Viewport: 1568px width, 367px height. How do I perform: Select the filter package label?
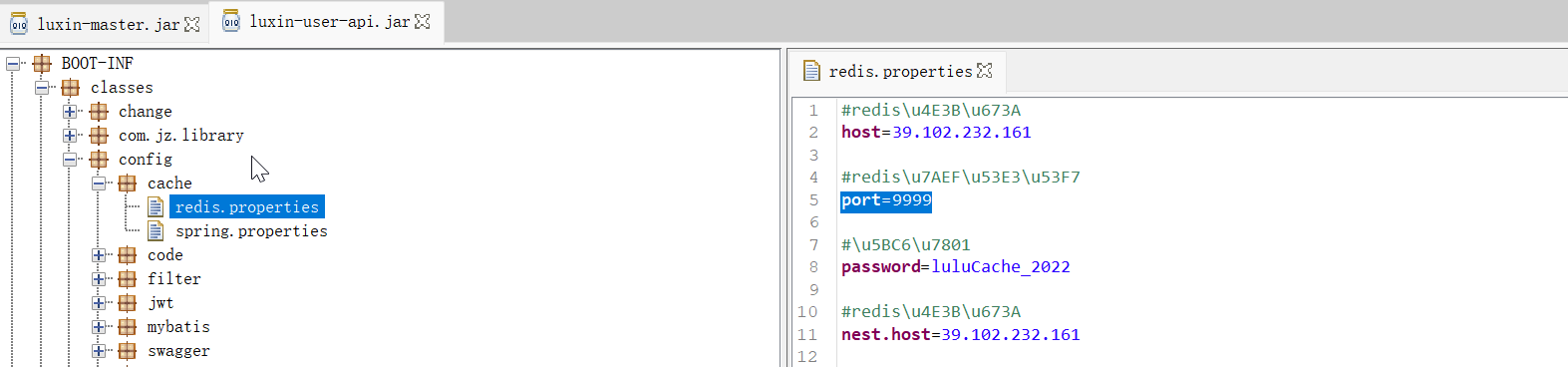tap(174, 279)
